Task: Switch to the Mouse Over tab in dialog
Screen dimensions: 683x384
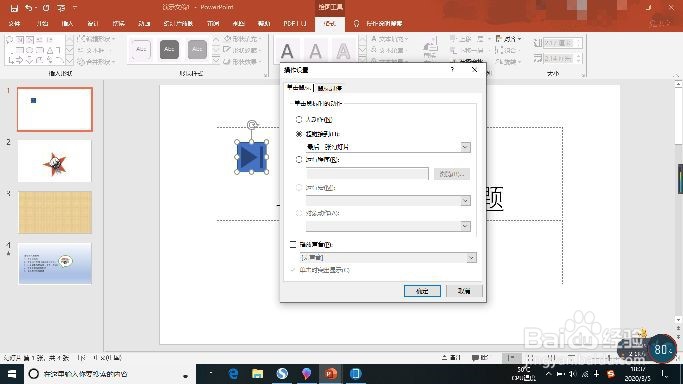Action: (329, 88)
